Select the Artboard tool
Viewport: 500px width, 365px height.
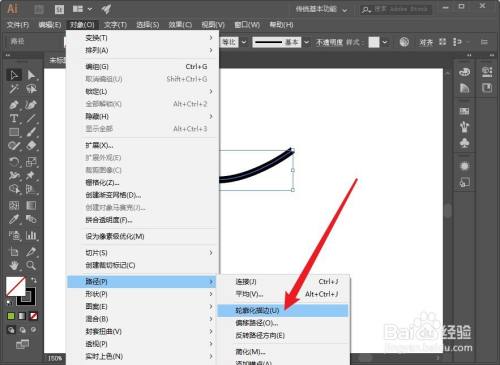coord(14,252)
